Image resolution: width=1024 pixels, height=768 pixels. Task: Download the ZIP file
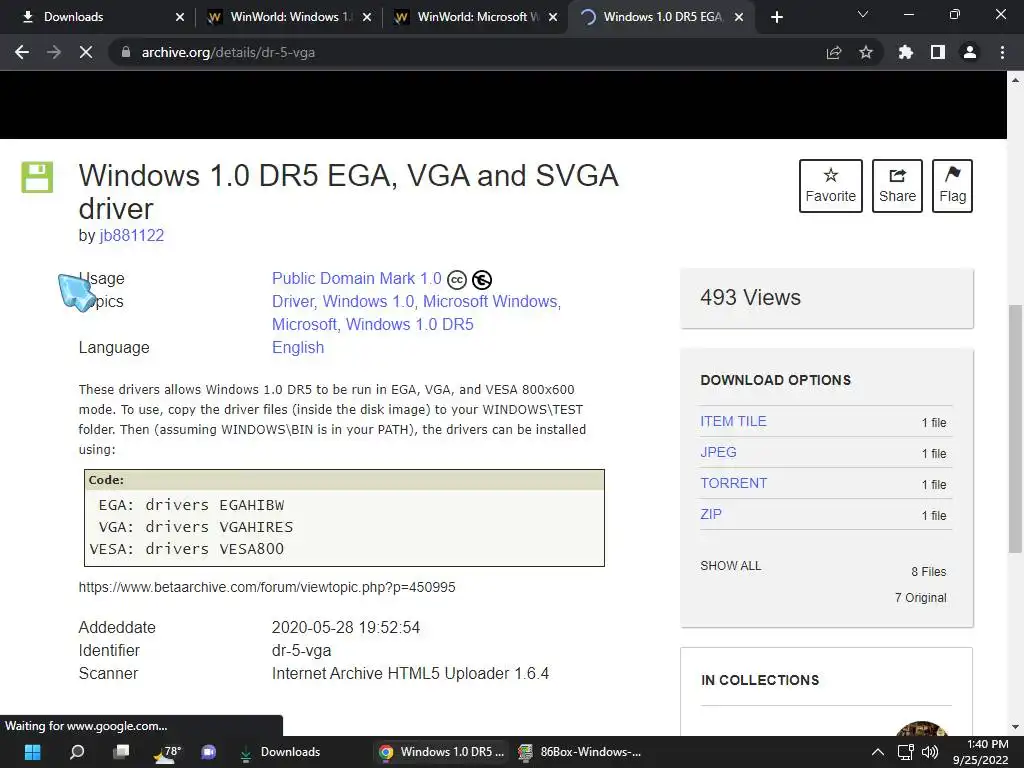(711, 514)
